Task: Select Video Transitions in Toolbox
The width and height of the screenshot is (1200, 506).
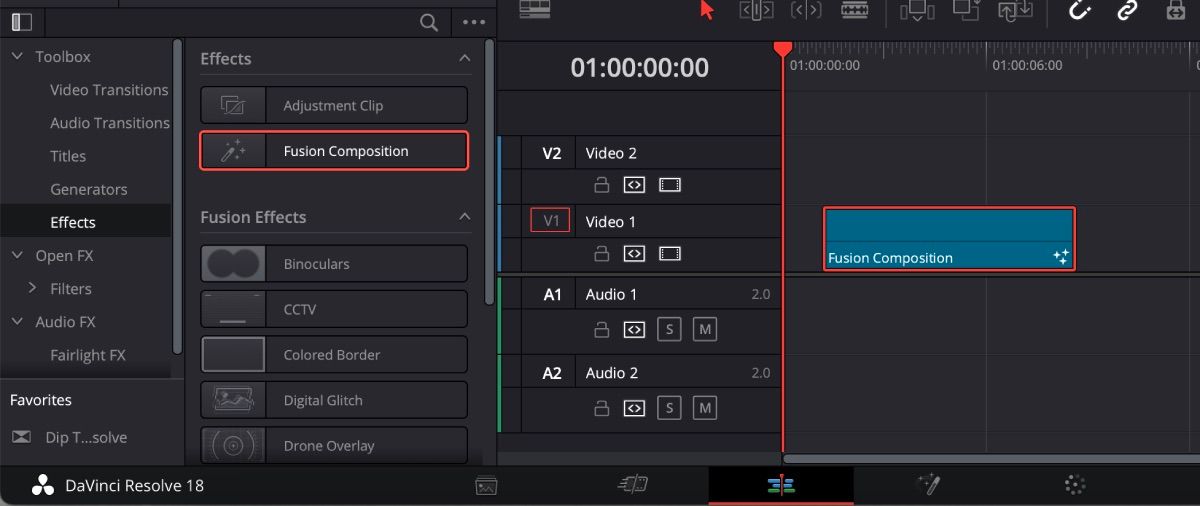Action: [109, 90]
